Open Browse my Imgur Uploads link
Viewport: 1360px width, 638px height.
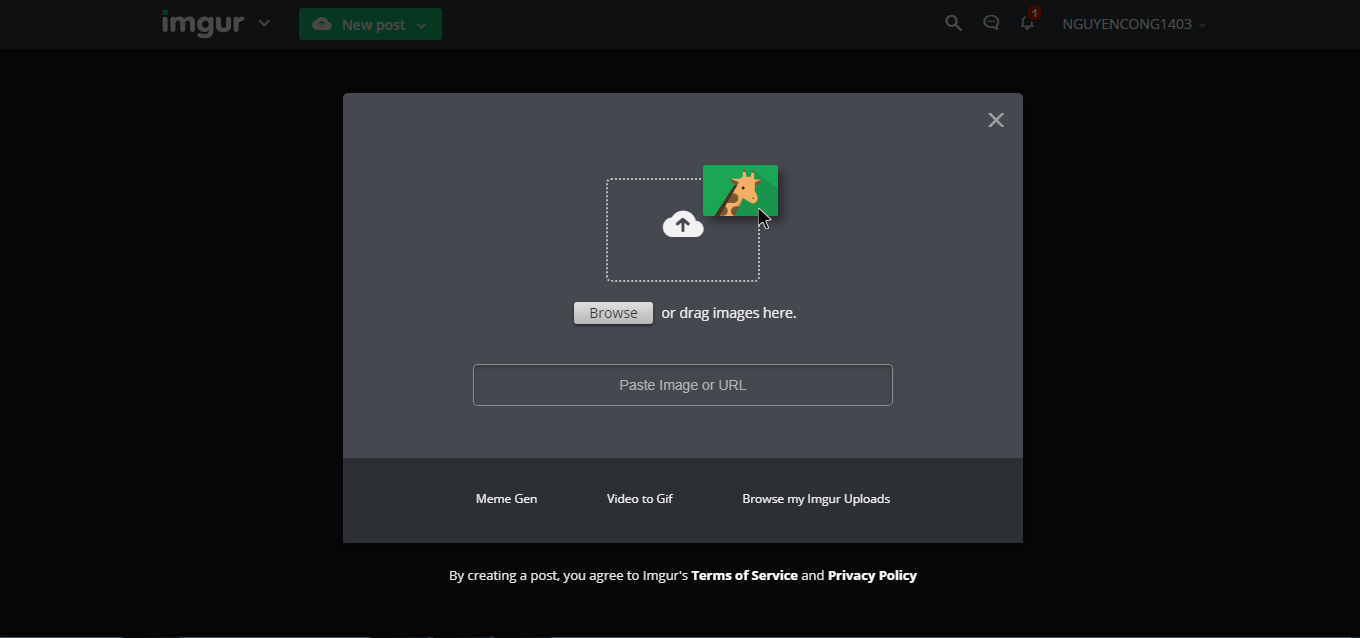816,499
